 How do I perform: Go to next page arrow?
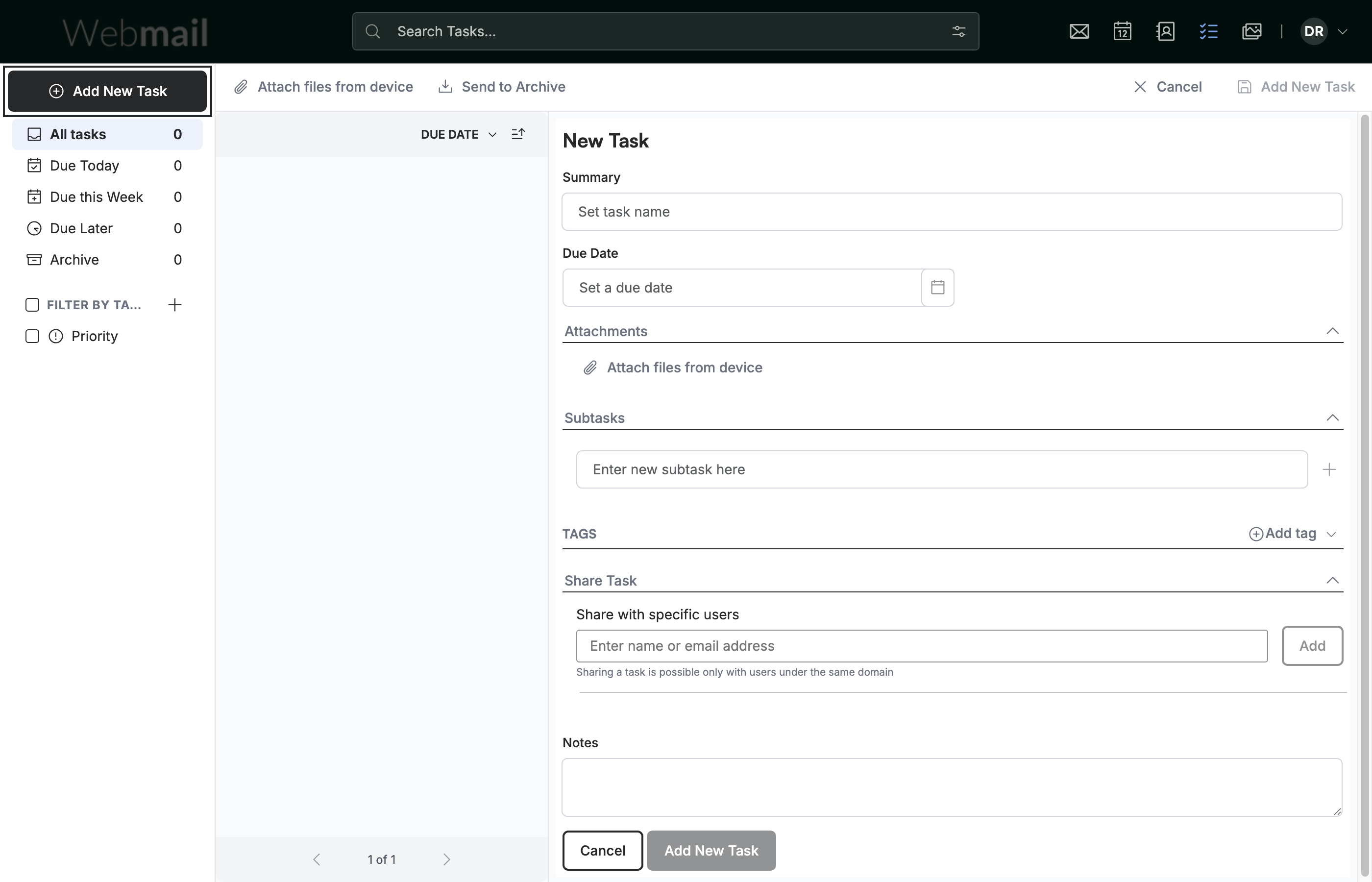(447, 859)
